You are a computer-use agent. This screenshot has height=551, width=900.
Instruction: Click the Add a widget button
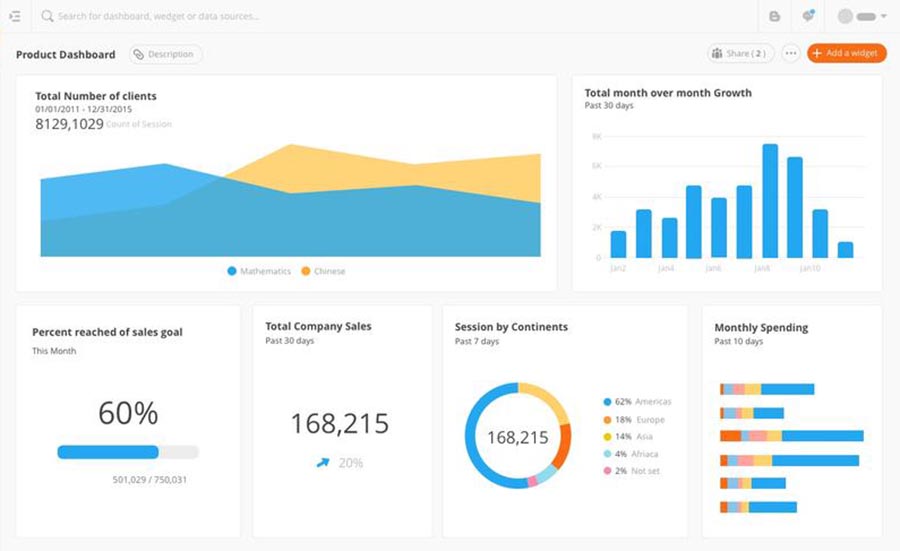(x=847, y=54)
